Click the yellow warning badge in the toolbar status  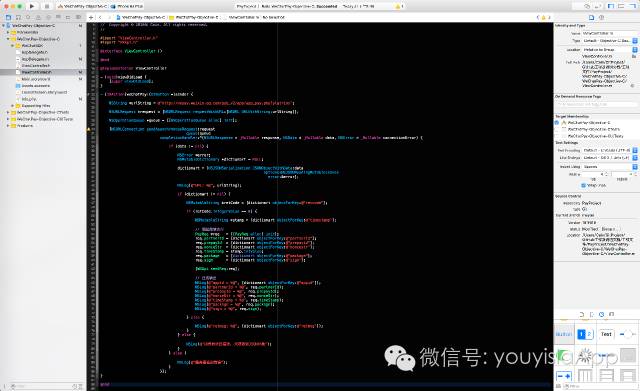click(x=399, y=6)
